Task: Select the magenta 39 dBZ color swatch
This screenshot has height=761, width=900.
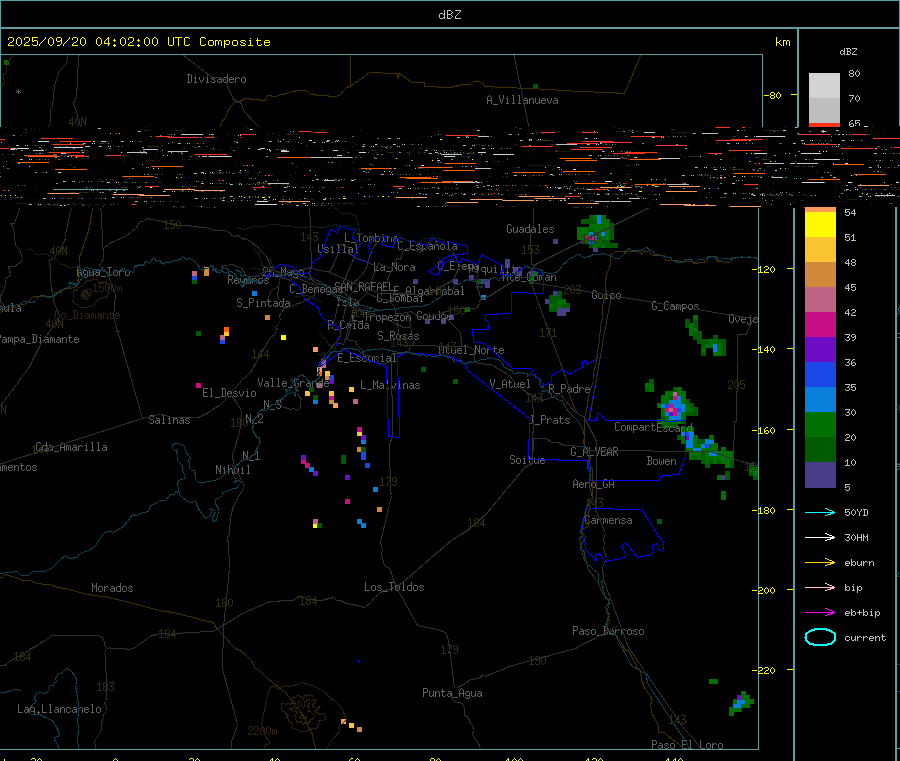Action: (821, 325)
